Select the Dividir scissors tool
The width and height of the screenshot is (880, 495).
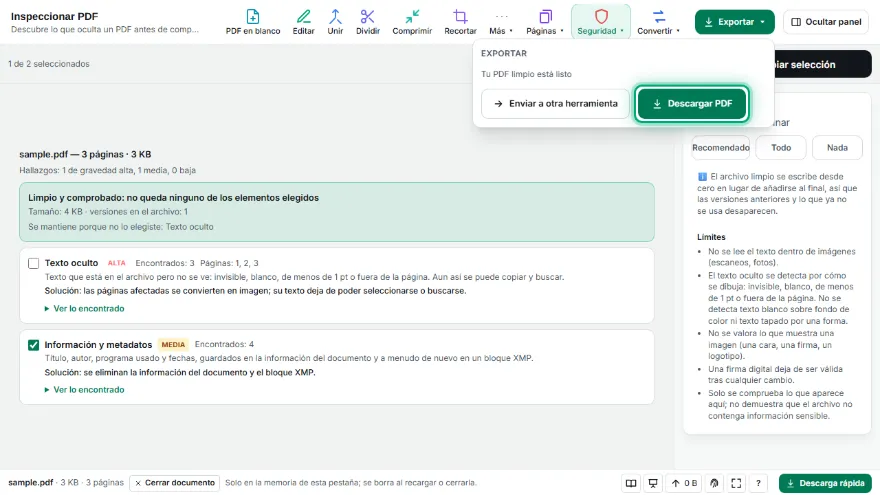click(x=368, y=22)
